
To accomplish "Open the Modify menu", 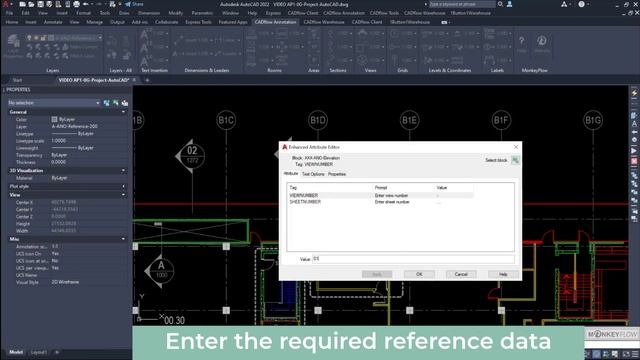I will pos(176,13).
